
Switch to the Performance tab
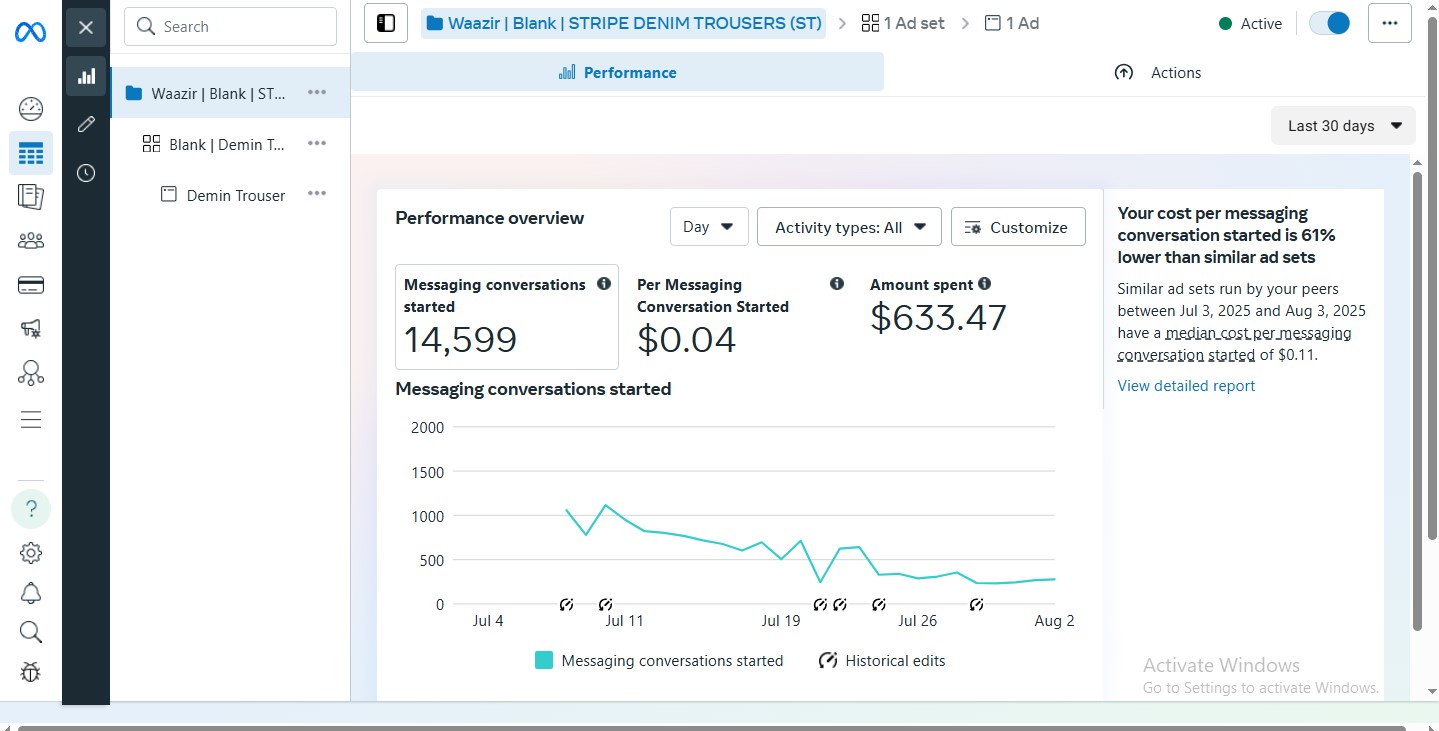tap(618, 72)
